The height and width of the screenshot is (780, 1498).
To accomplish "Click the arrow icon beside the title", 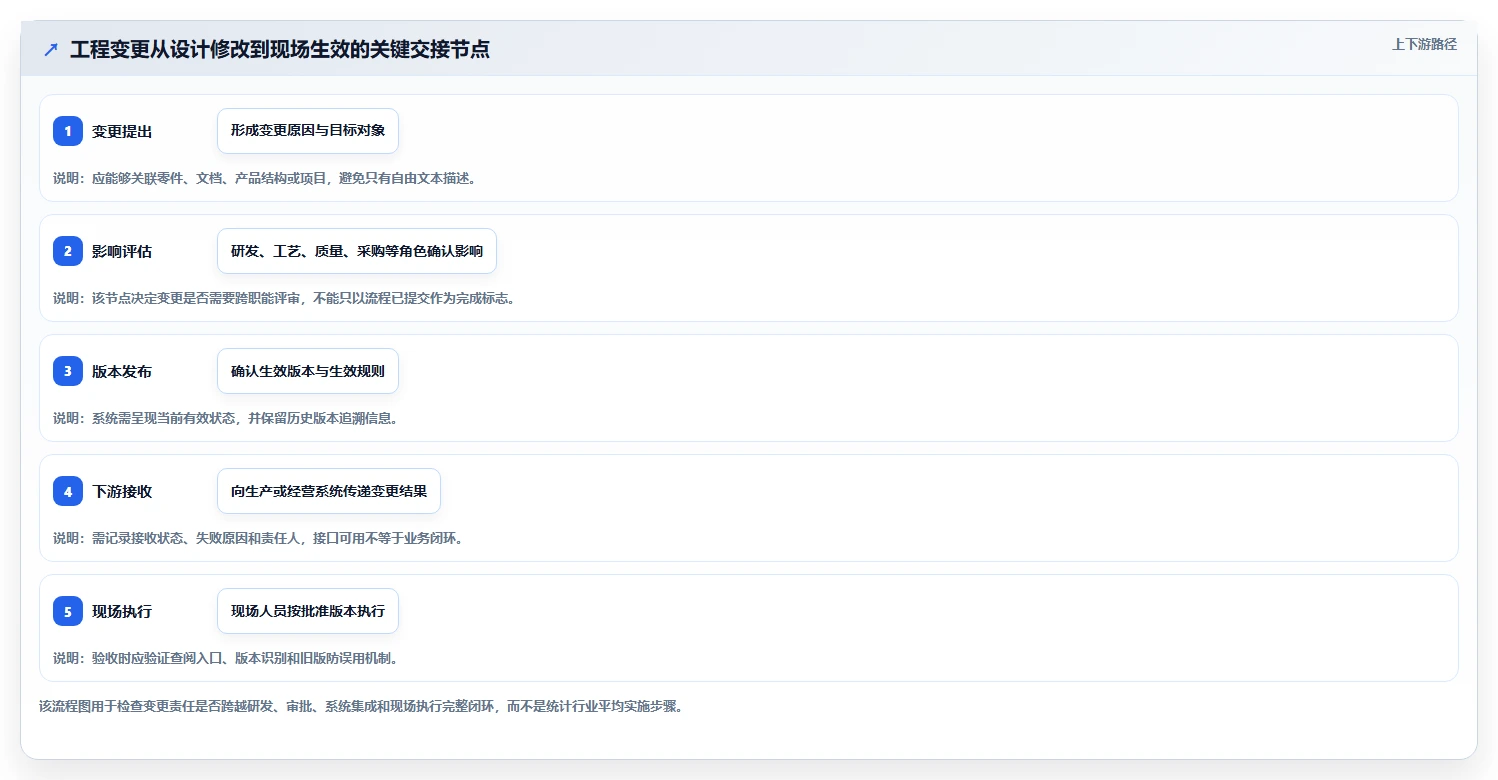I will pyautogui.click(x=51, y=49).
